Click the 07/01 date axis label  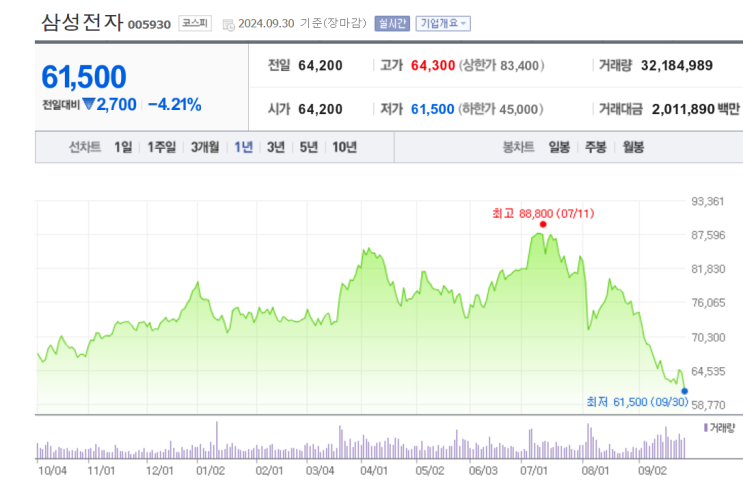(x=534, y=471)
